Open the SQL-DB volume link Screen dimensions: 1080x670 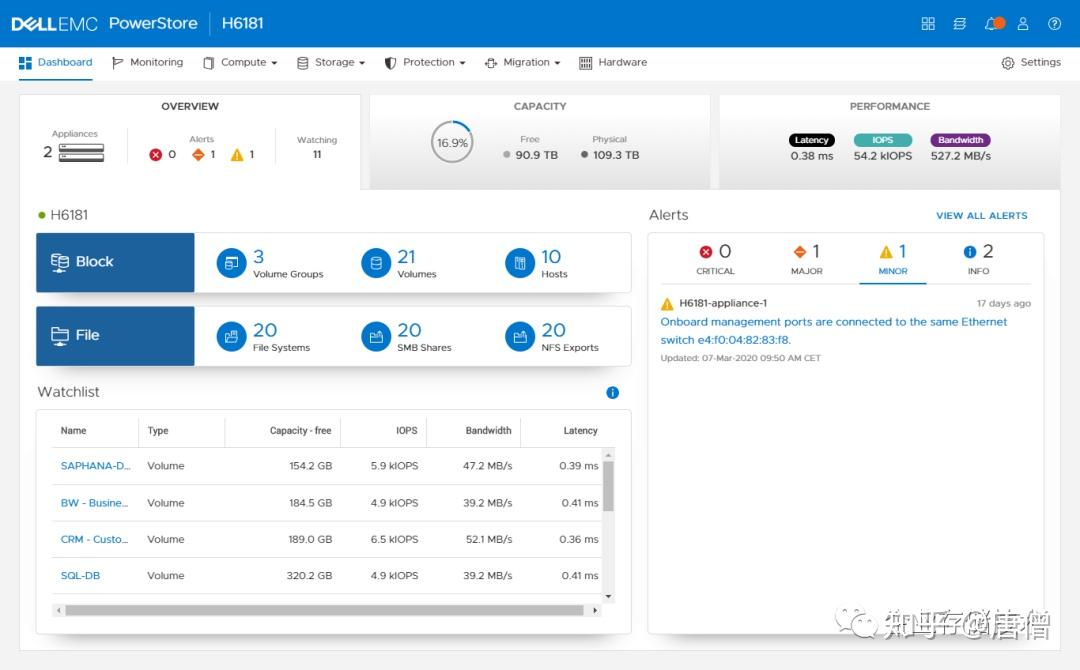(x=80, y=575)
